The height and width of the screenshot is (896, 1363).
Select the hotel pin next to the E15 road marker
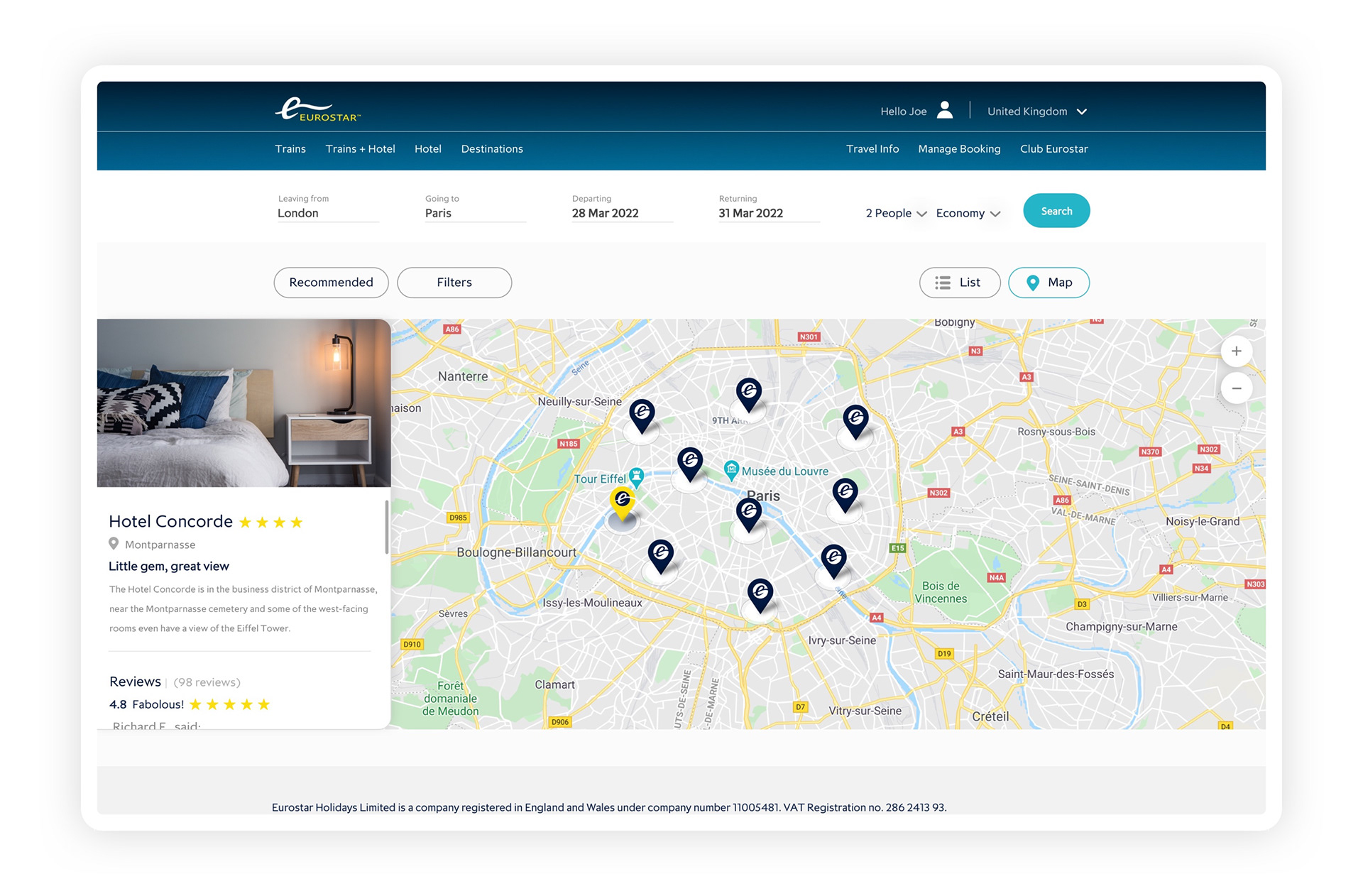pos(833,561)
